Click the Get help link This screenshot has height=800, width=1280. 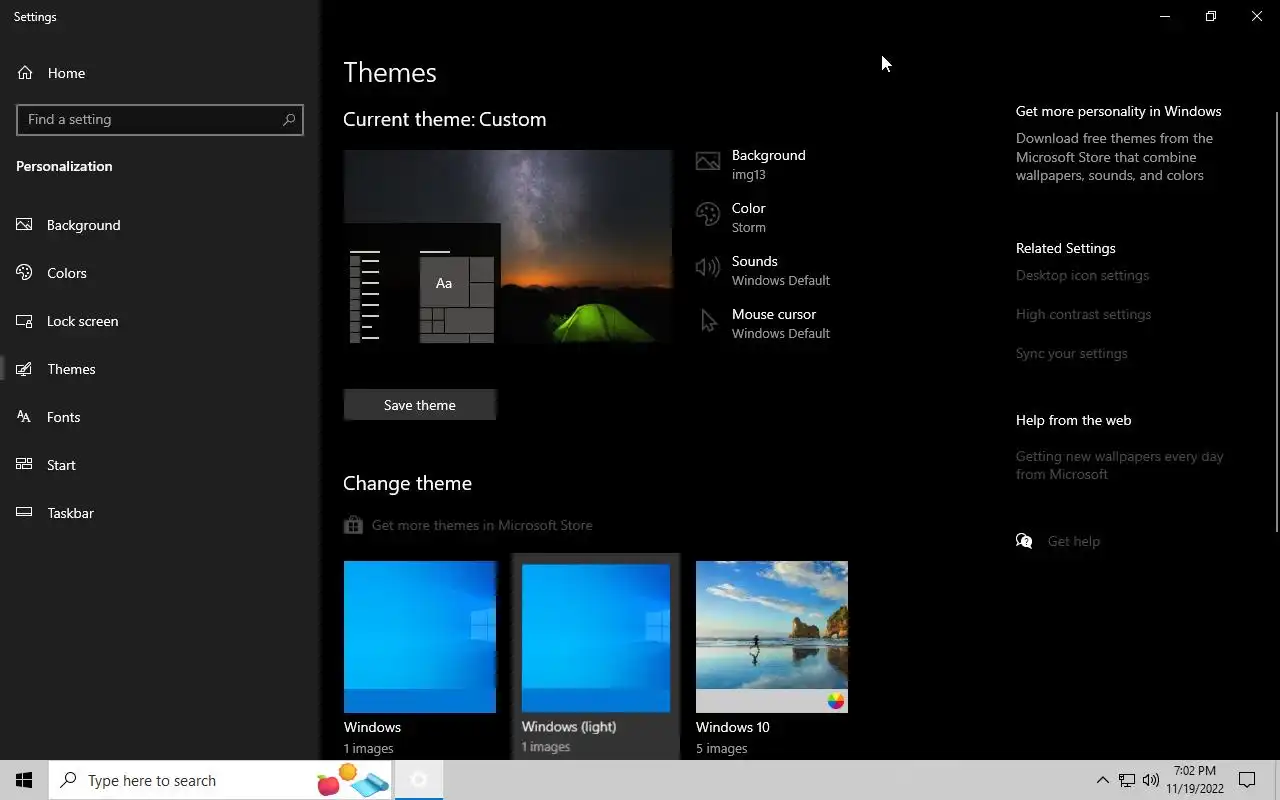click(x=1073, y=541)
